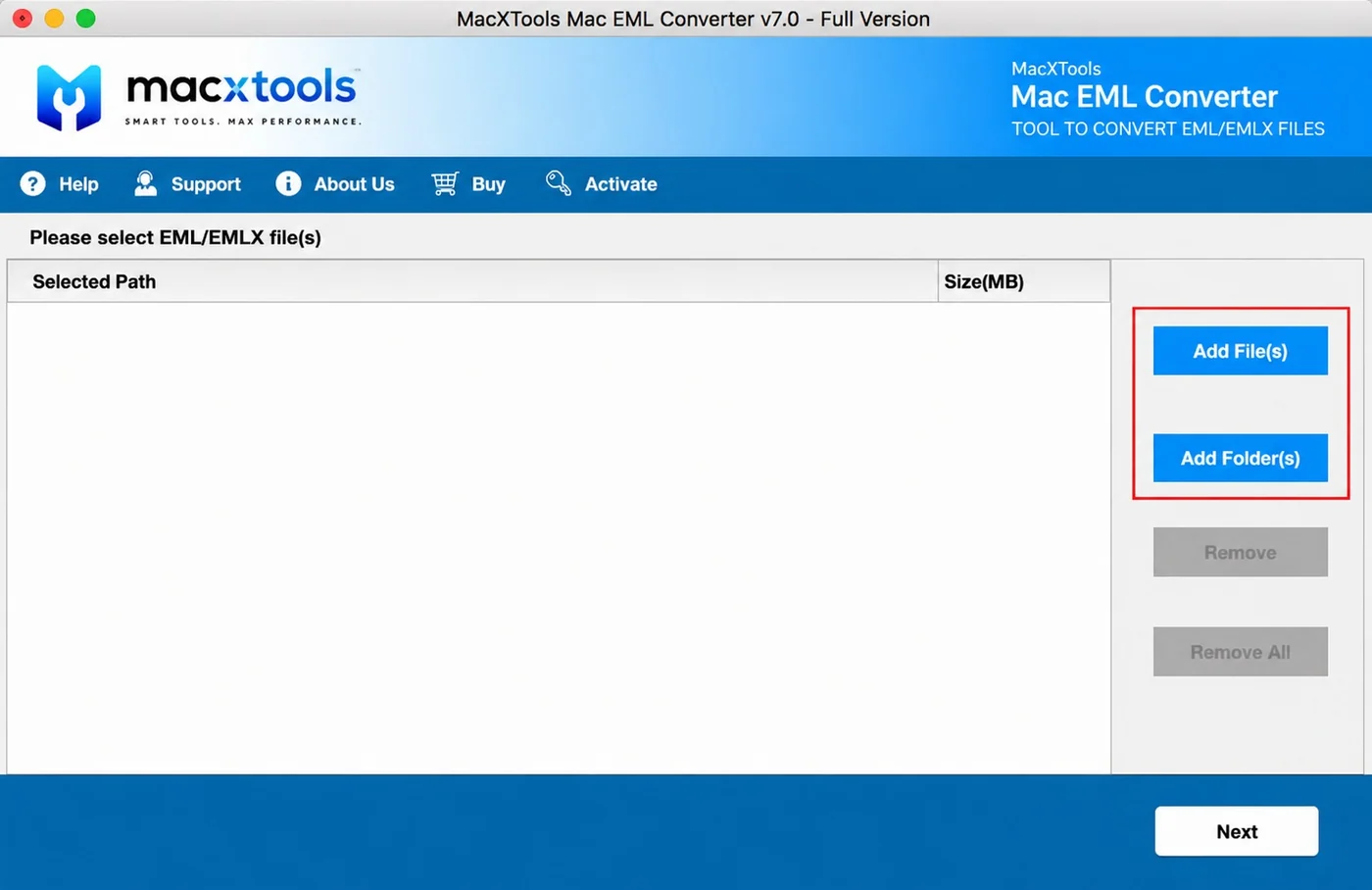Viewport: 1372px width, 890px height.
Task: Click the Add Folder(s) button
Action: pyautogui.click(x=1240, y=458)
